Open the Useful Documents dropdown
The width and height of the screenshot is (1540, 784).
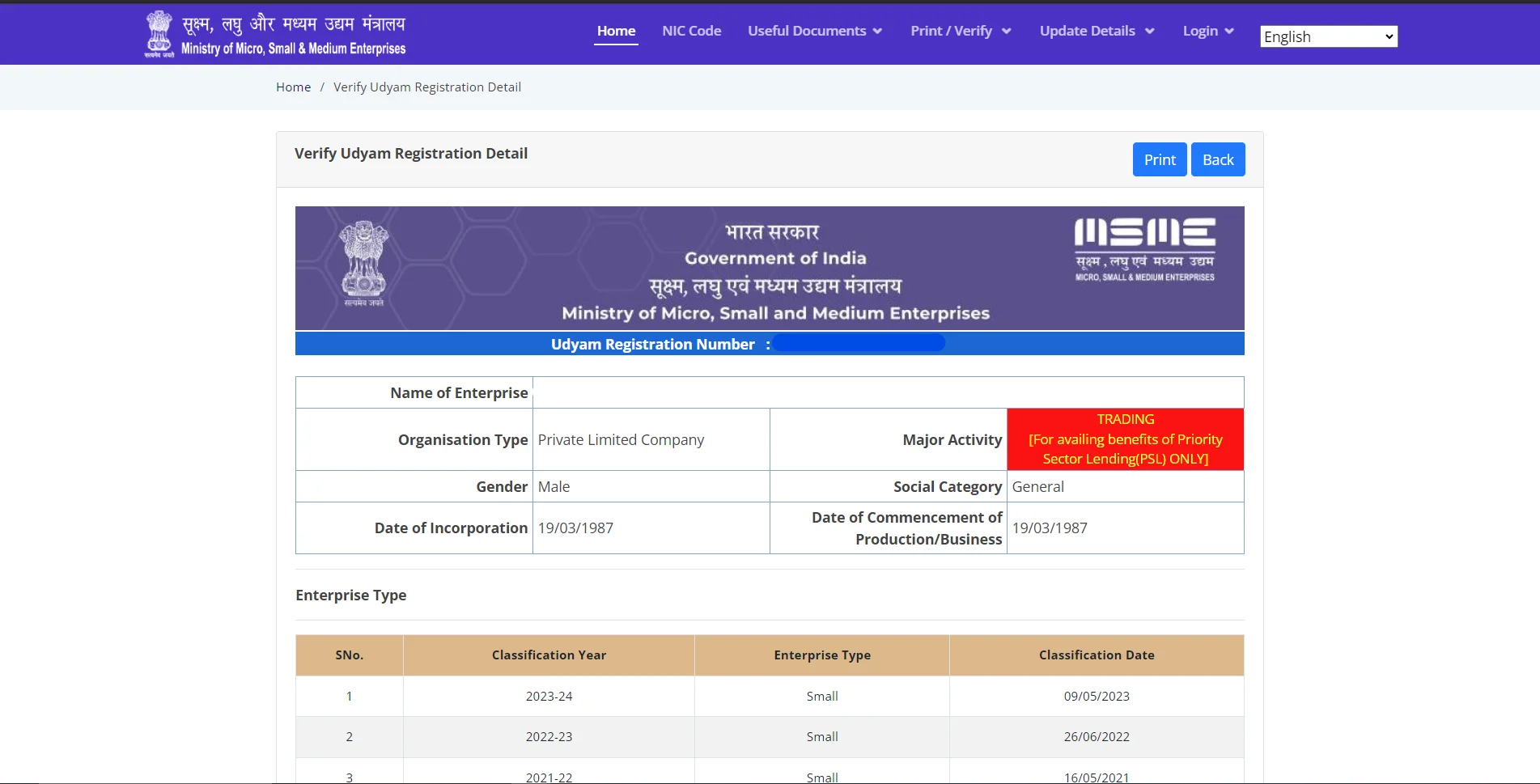click(814, 31)
